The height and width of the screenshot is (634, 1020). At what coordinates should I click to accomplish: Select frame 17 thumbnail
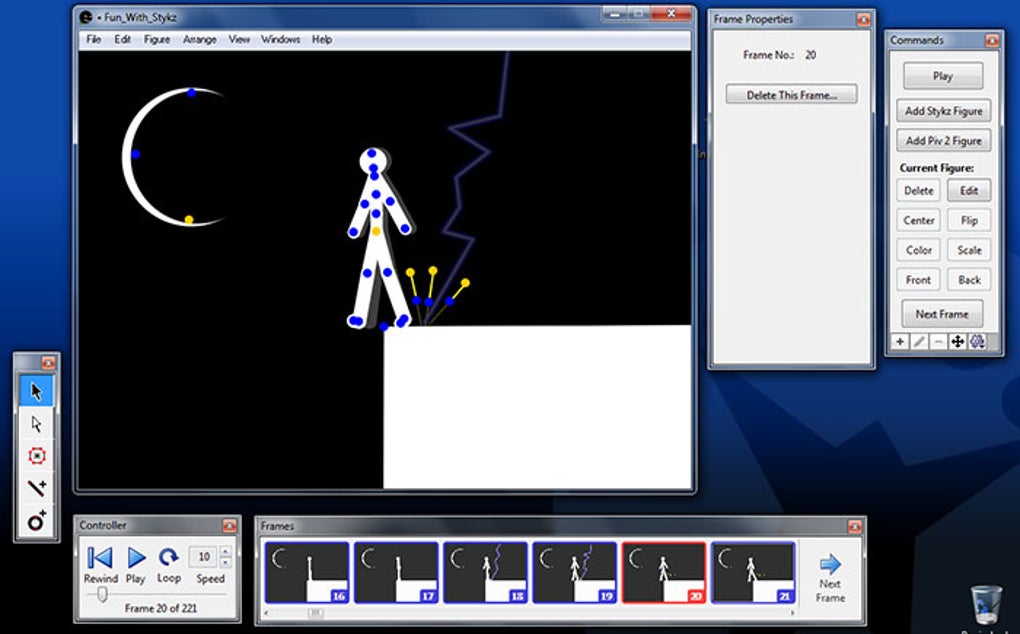(396, 573)
